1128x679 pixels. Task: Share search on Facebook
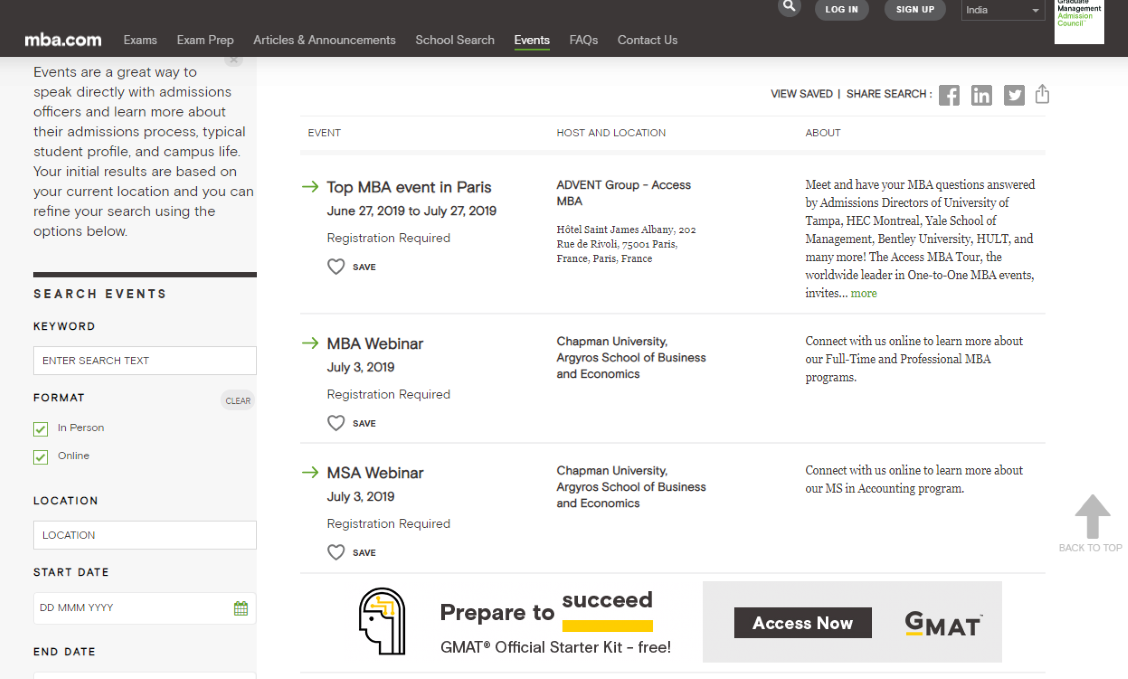pos(949,95)
